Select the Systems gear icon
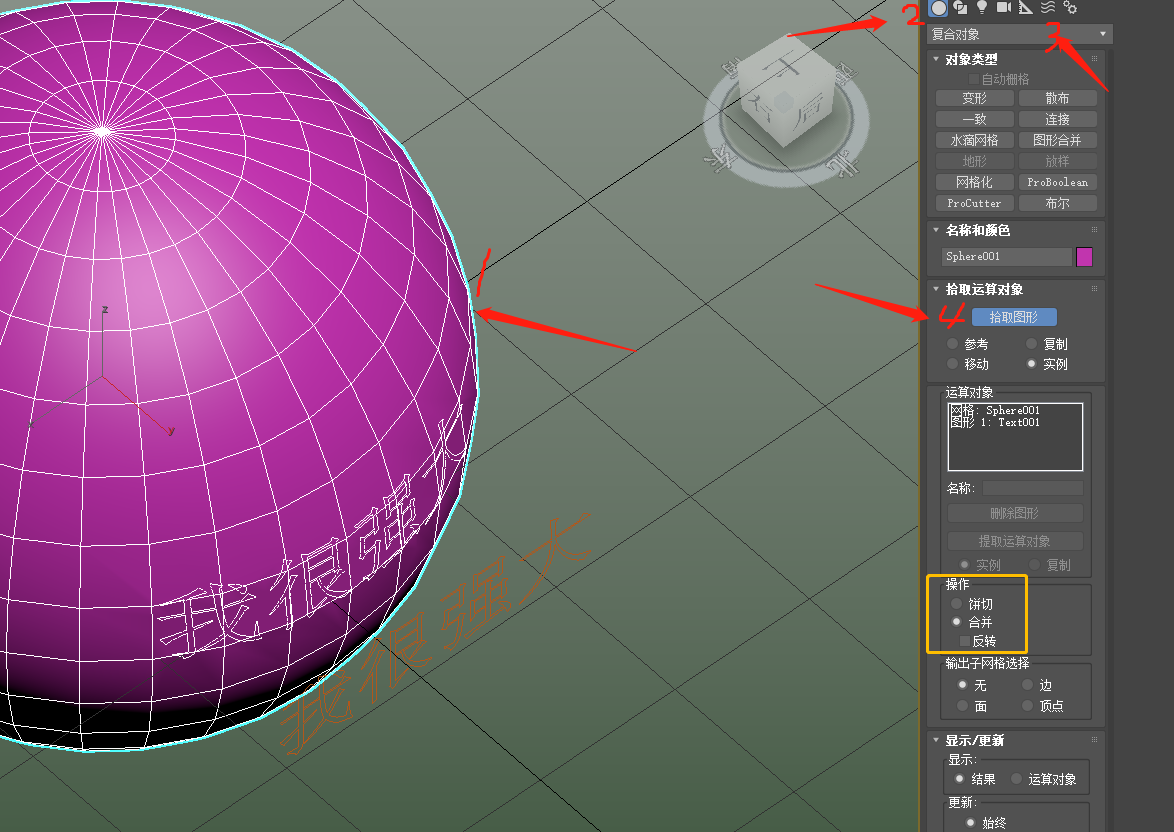Image resolution: width=1174 pixels, height=832 pixels. pos(1070,8)
